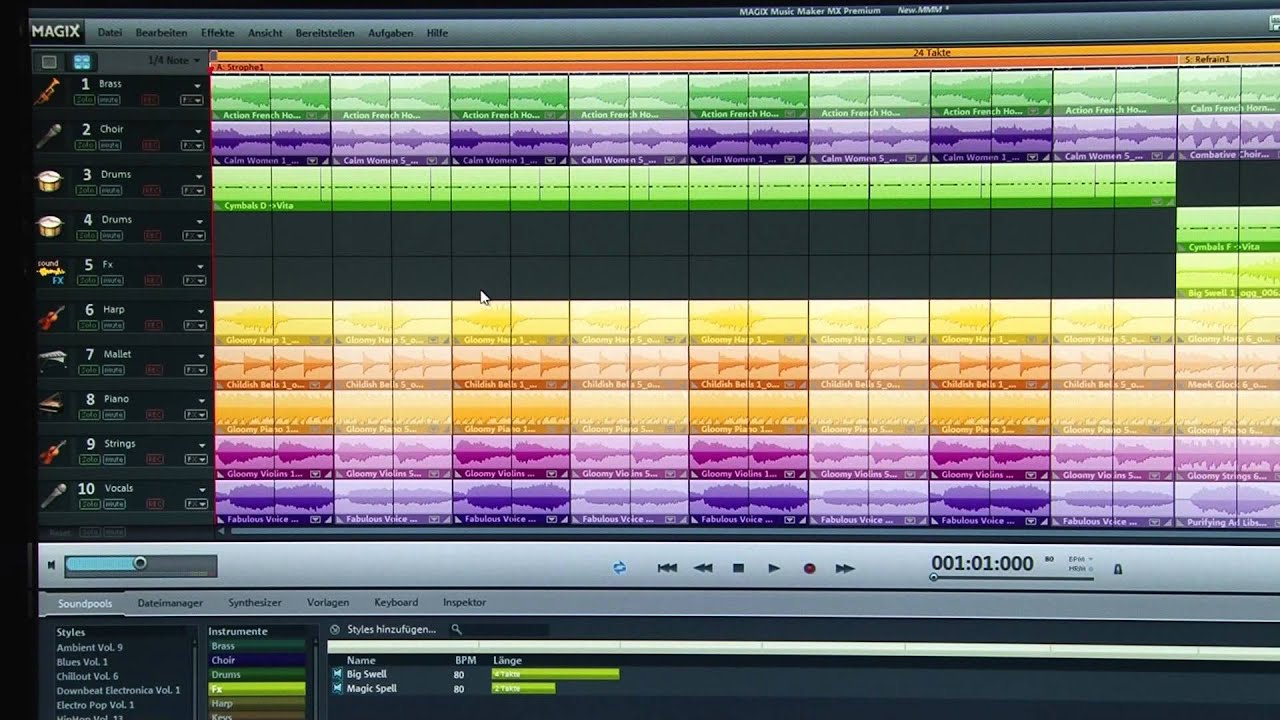Click the Vocals microphone track icon
Image resolution: width=1280 pixels, height=720 pixels.
click(52, 496)
